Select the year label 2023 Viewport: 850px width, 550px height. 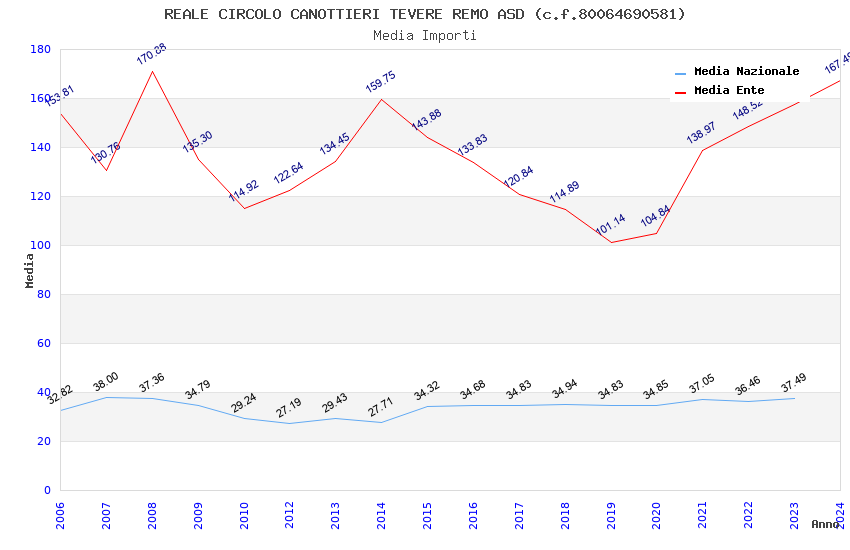click(794, 515)
